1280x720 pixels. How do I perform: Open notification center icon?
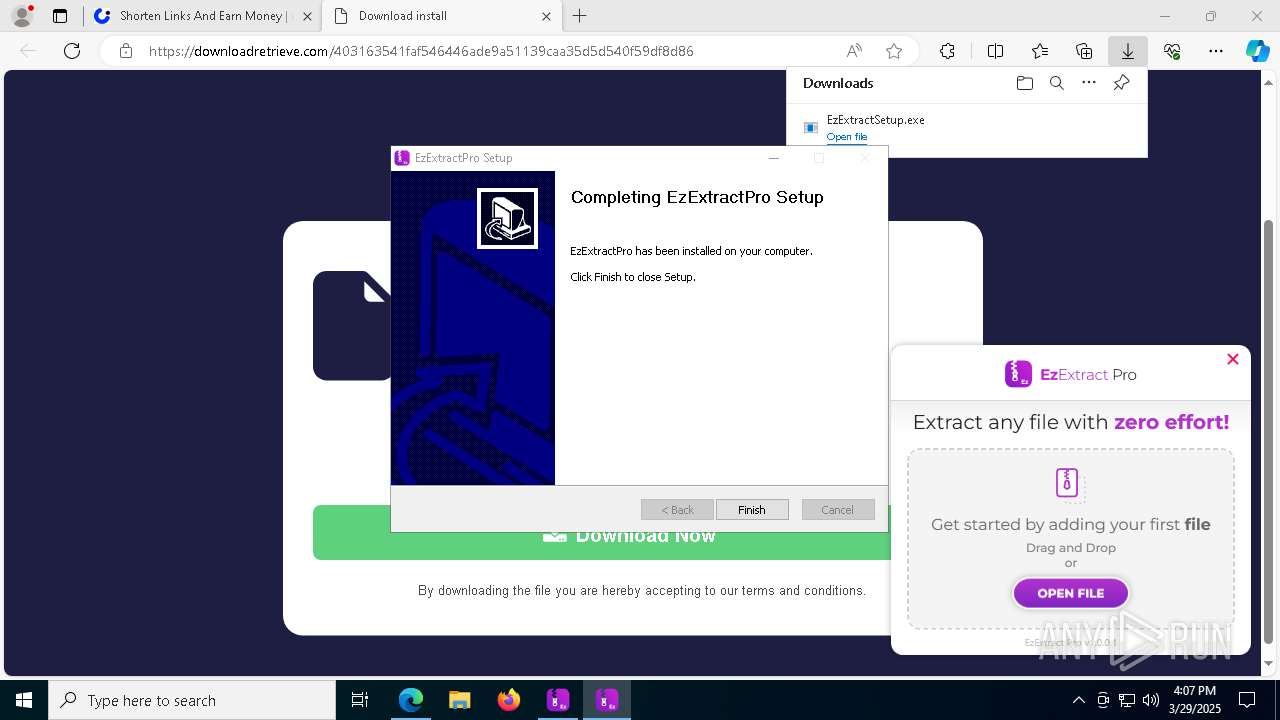point(1247,700)
